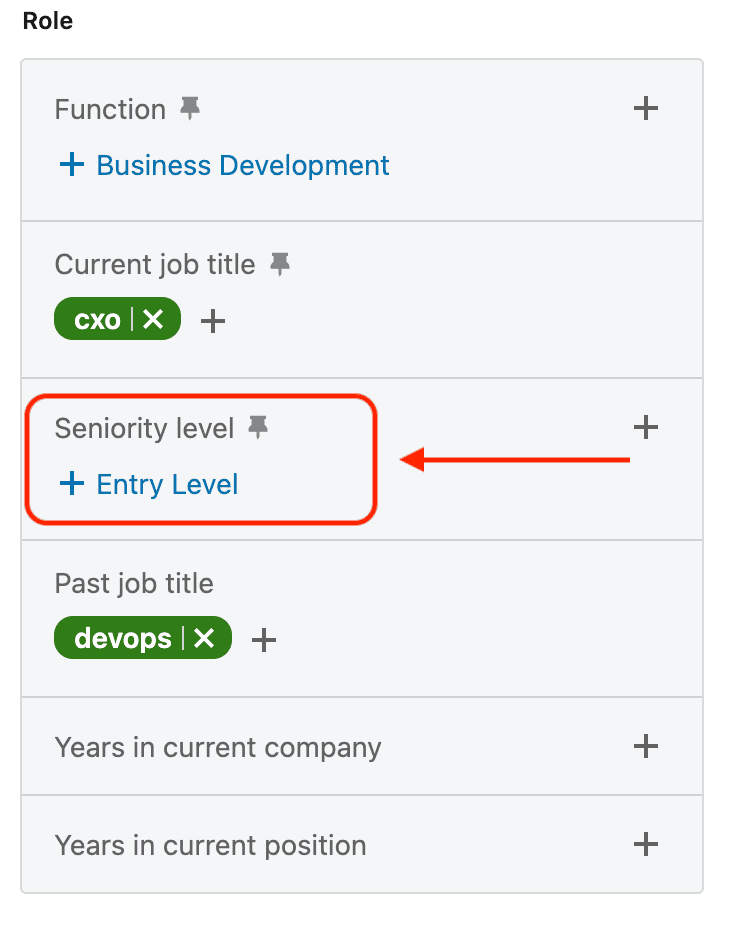Select the Current job title label
This screenshot has width=730, height=928.
coord(155,264)
